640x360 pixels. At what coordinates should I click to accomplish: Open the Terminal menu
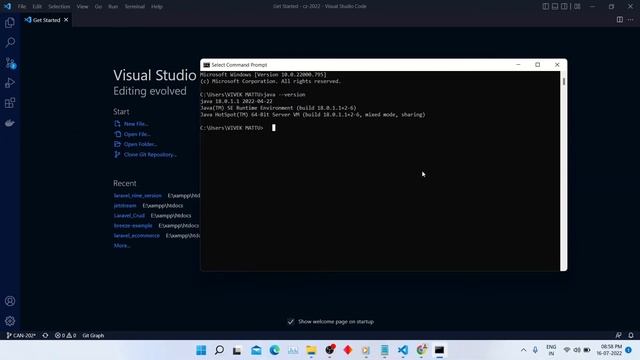[135, 7]
